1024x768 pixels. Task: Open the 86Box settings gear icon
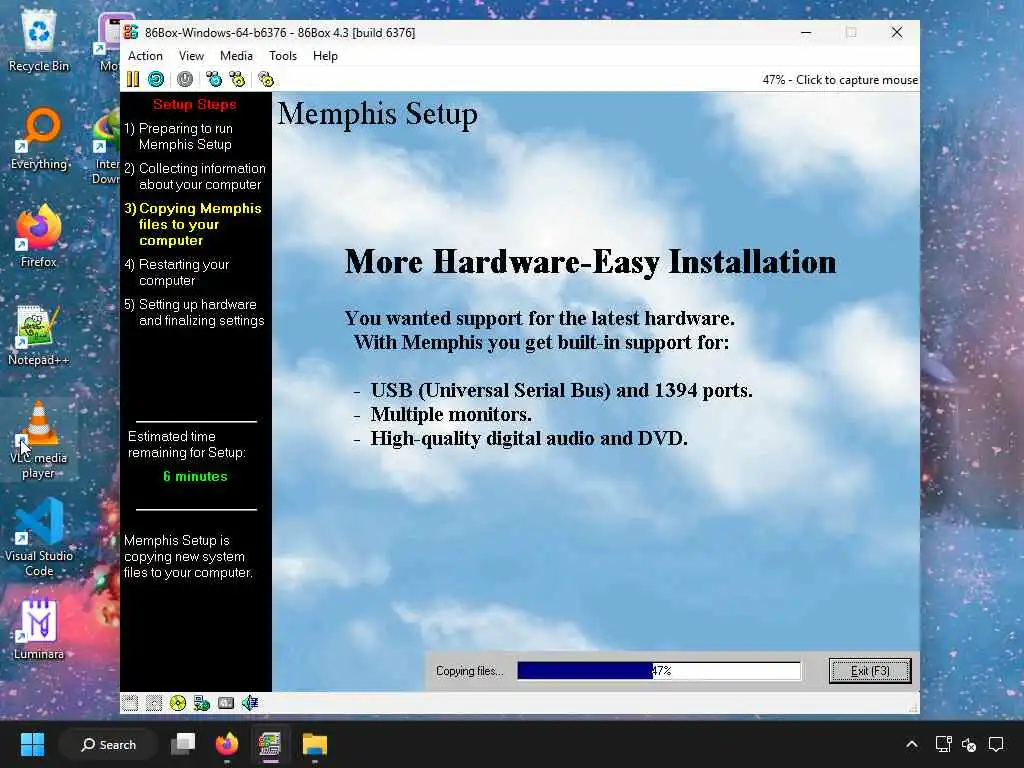[x=266, y=80]
